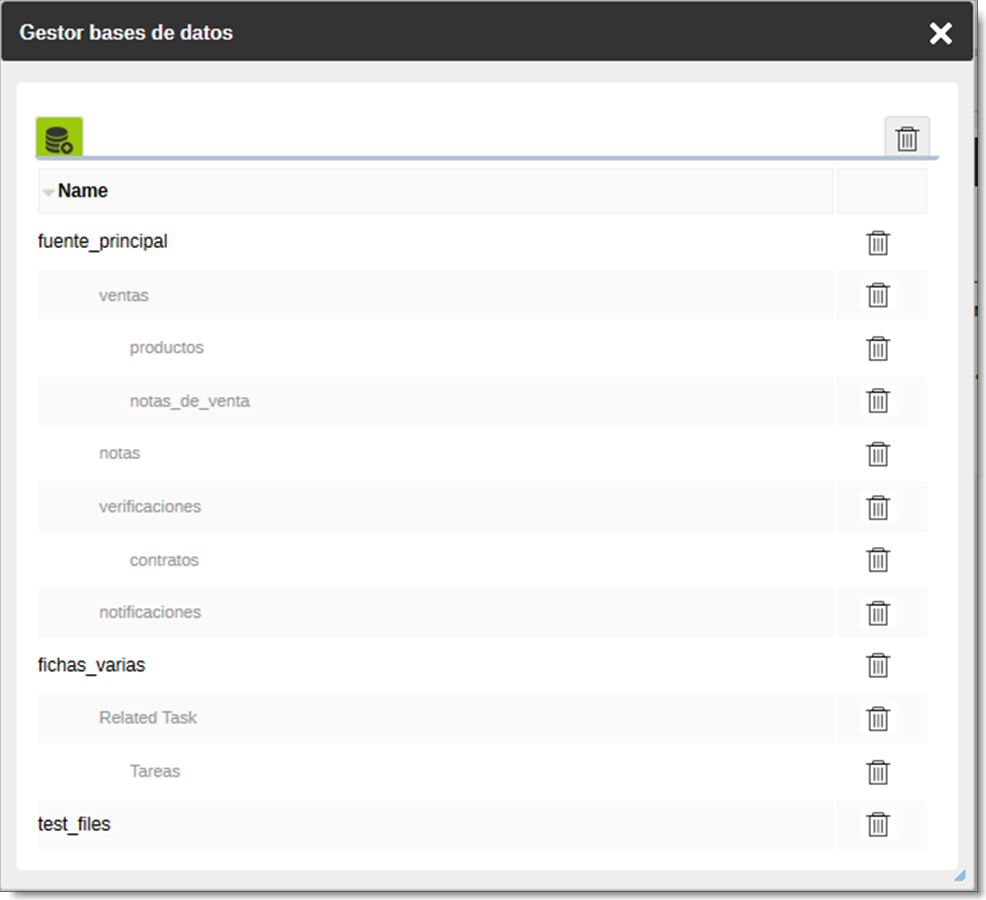Viewport: 986px width, 900px height.
Task: Delete the ventas entry
Action: (x=877, y=295)
